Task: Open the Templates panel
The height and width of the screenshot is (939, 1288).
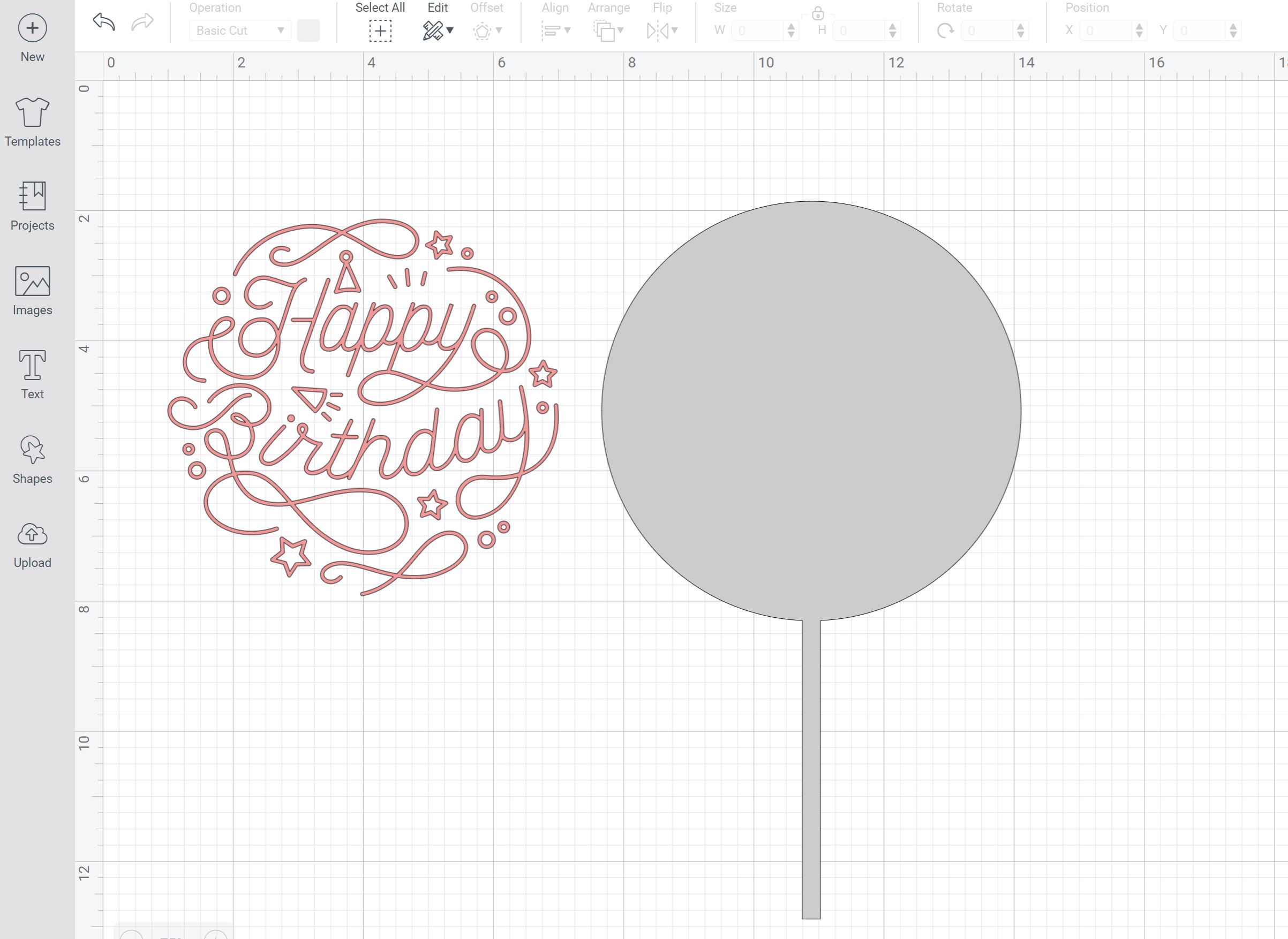Action: click(x=33, y=113)
